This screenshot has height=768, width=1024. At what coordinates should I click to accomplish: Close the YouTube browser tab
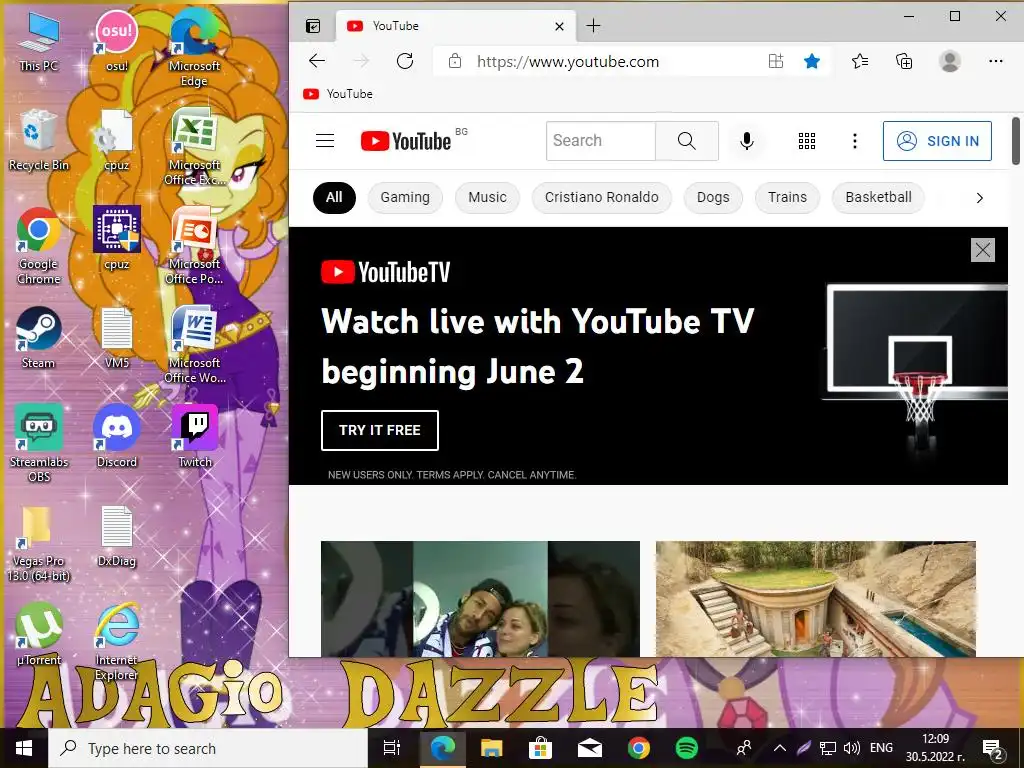pos(559,26)
